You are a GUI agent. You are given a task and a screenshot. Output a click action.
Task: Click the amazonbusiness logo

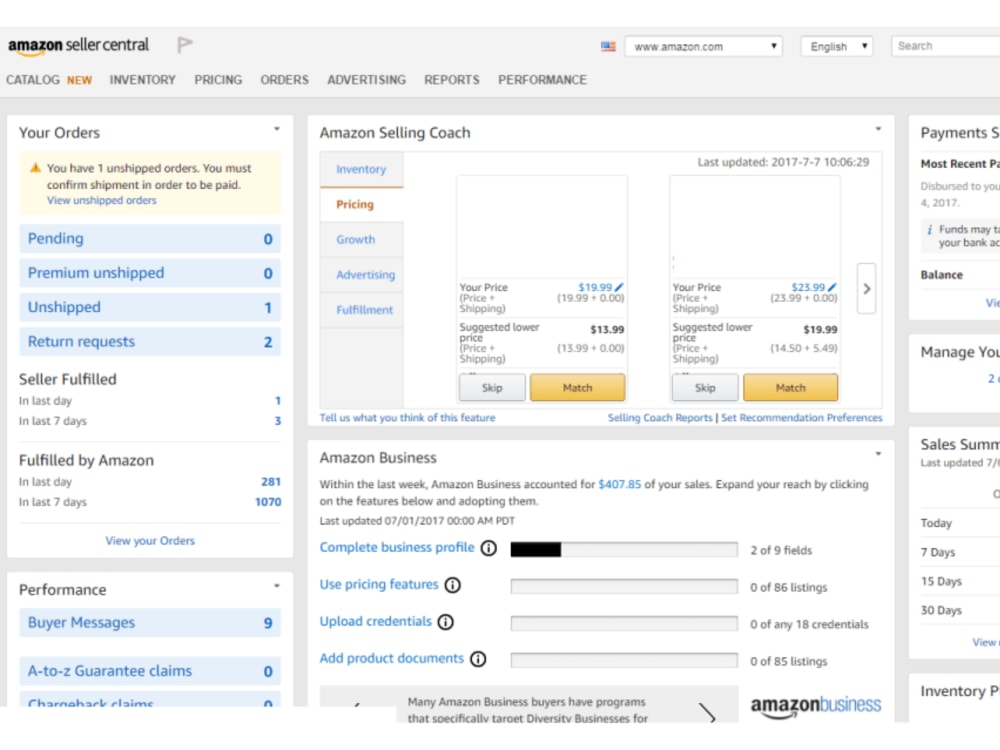click(816, 705)
